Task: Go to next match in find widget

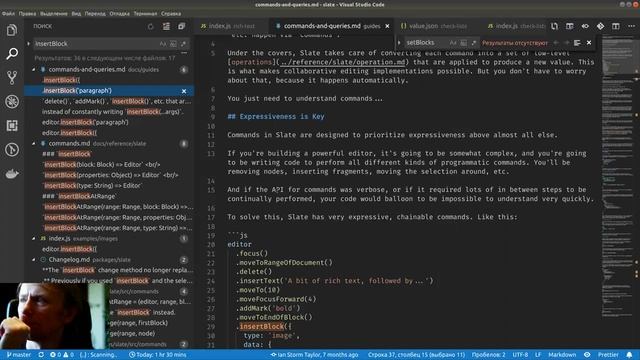Action: pos(567,42)
